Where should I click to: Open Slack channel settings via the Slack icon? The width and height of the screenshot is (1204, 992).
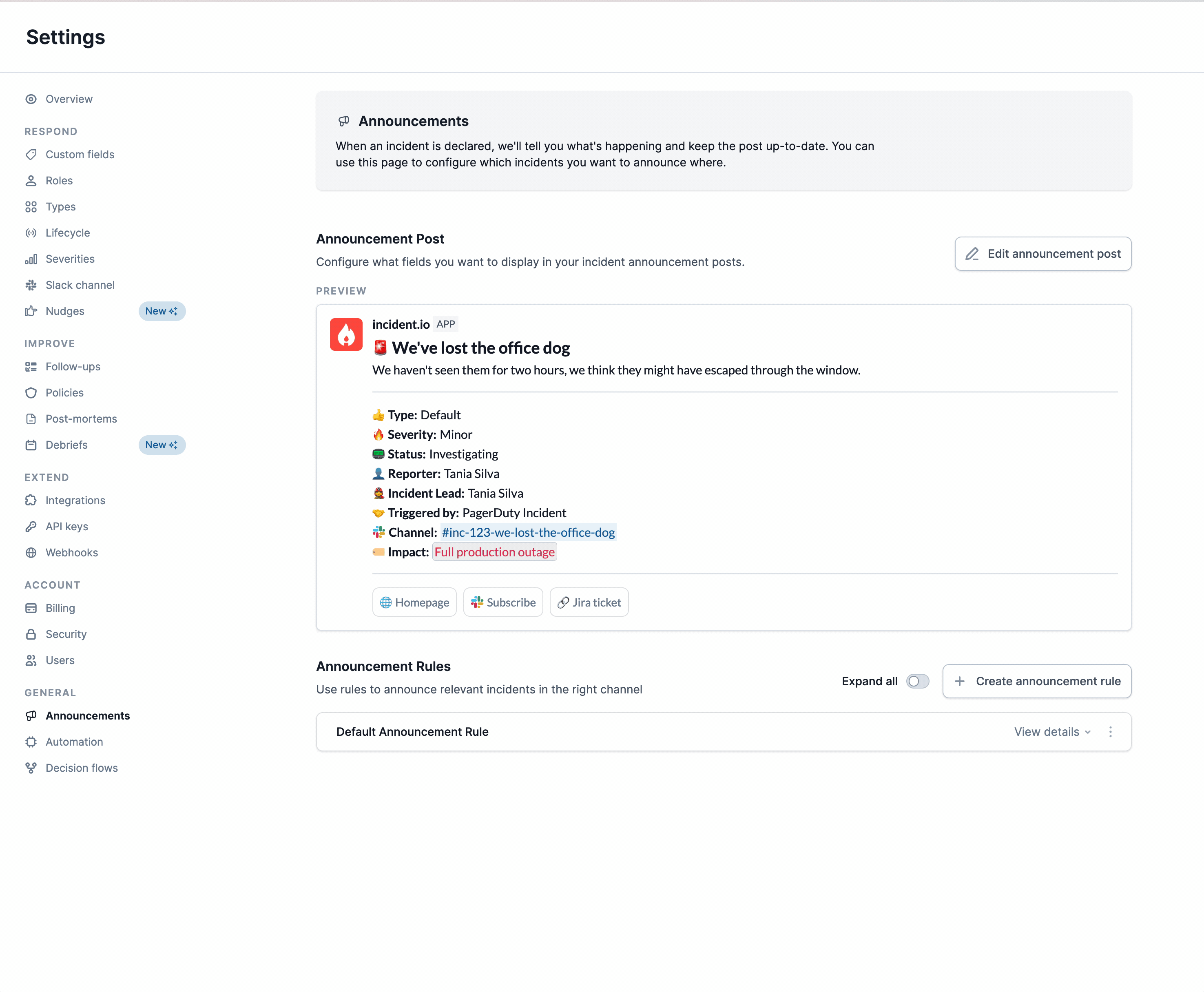coord(31,285)
